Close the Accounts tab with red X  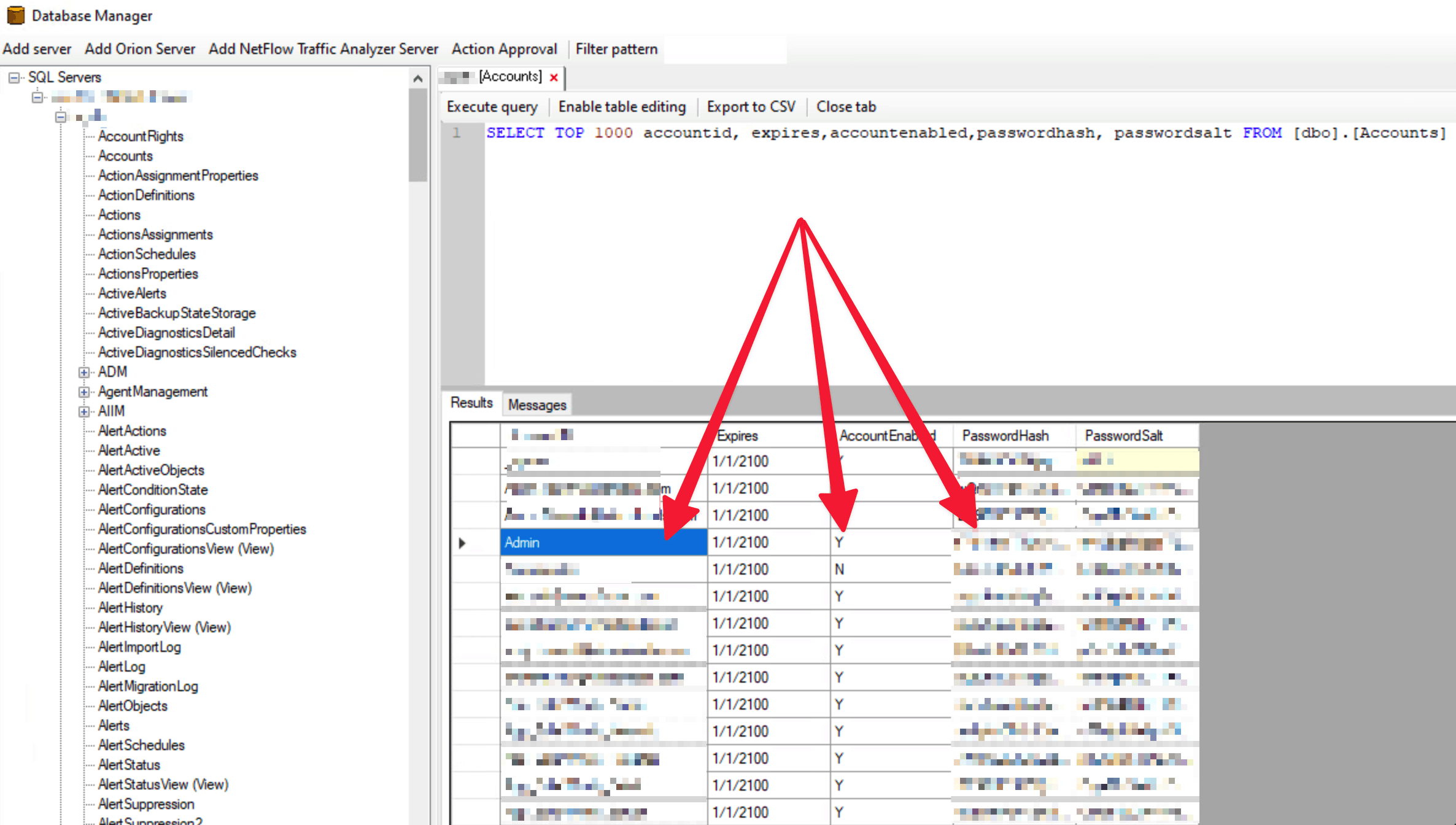tap(554, 77)
